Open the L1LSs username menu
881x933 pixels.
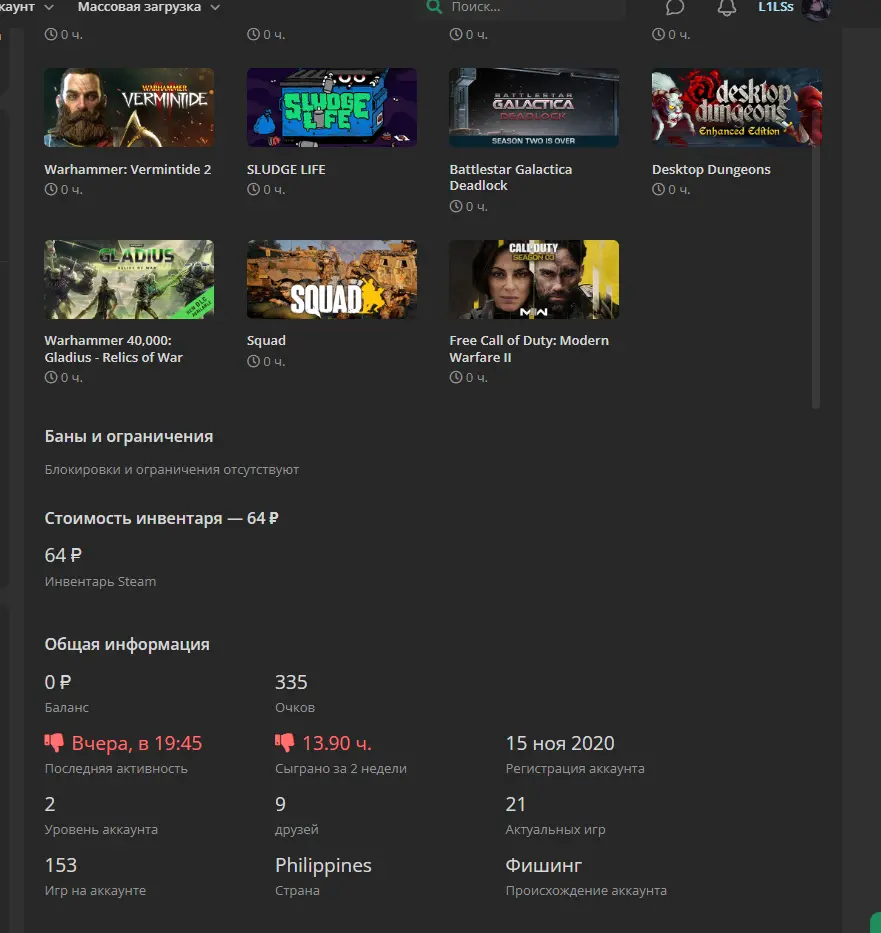775,7
